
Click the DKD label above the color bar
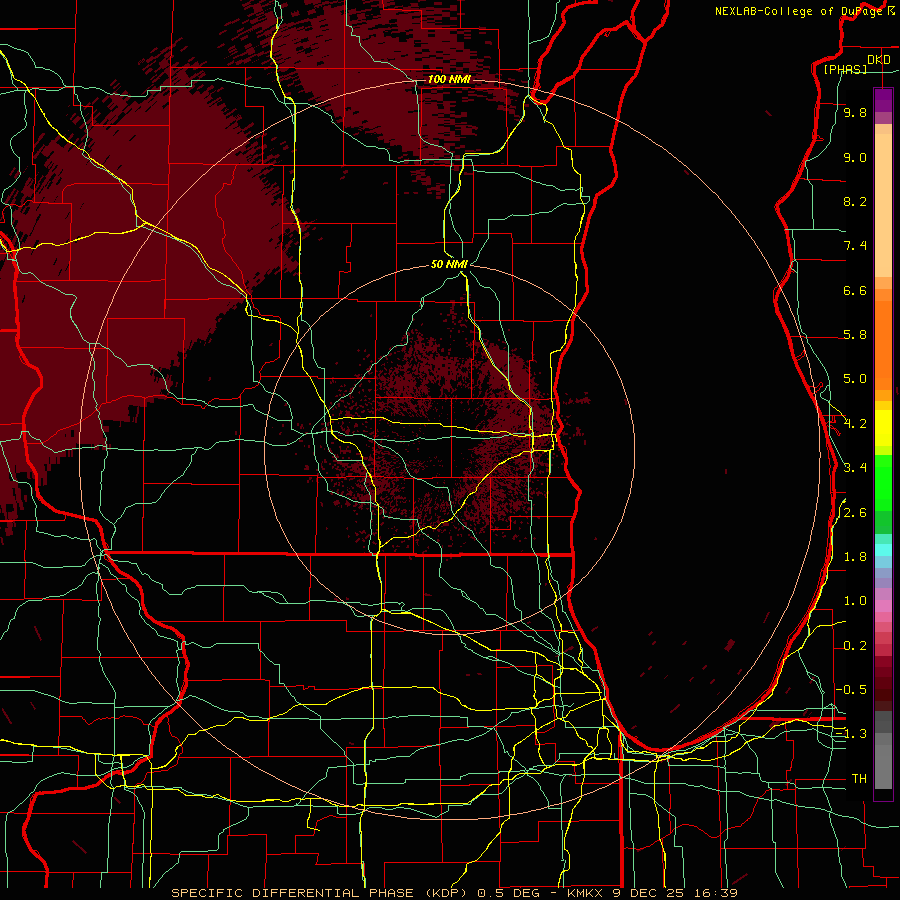pyautogui.click(x=878, y=59)
